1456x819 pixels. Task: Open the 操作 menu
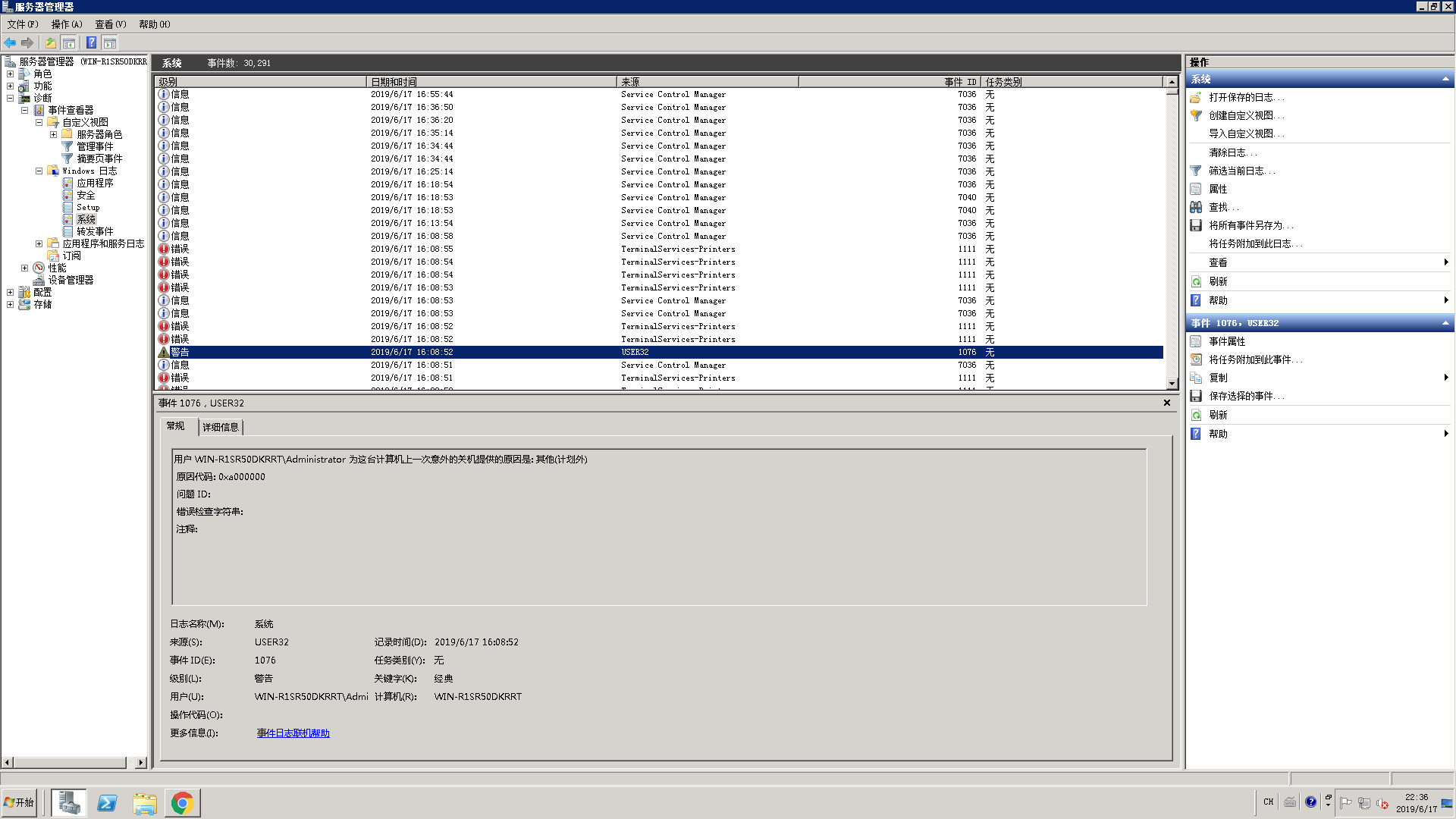coord(66,24)
